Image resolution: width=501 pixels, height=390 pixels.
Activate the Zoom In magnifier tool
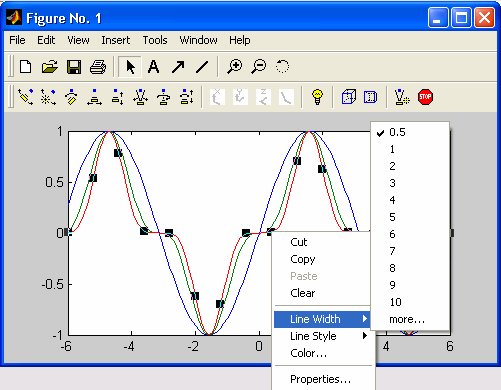235,66
